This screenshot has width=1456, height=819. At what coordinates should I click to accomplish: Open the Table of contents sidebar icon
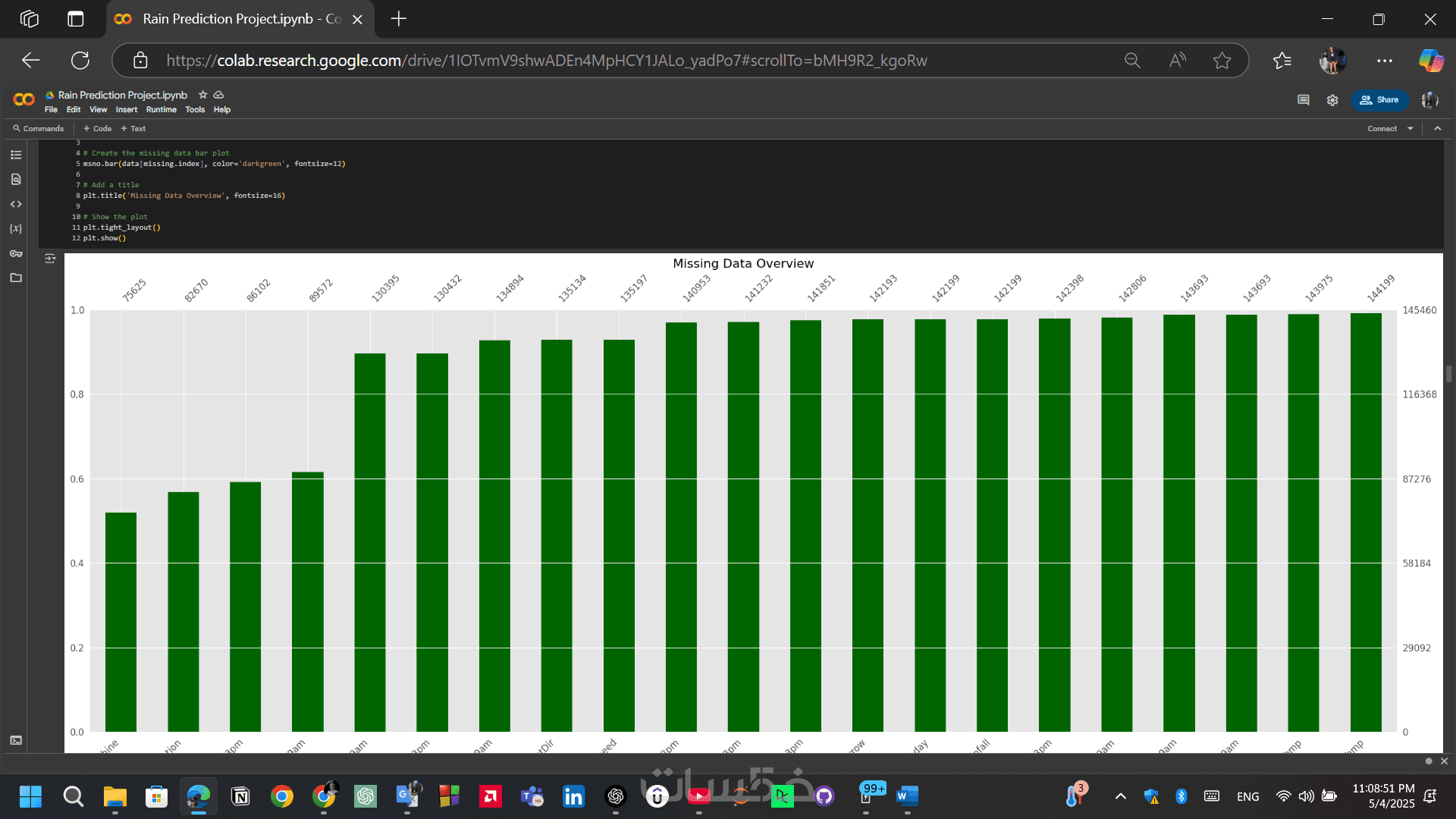point(16,155)
